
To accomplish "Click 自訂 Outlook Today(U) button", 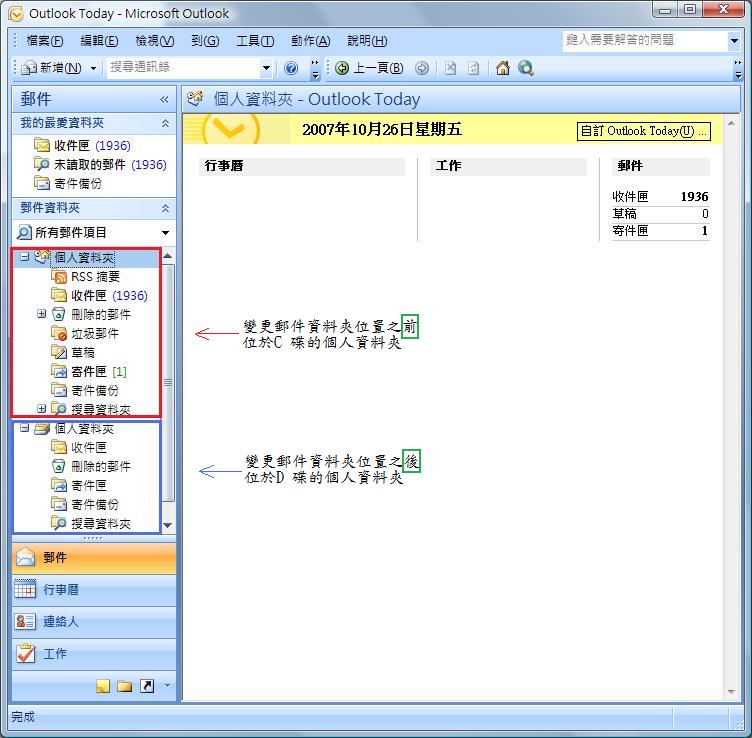I will click(x=644, y=131).
